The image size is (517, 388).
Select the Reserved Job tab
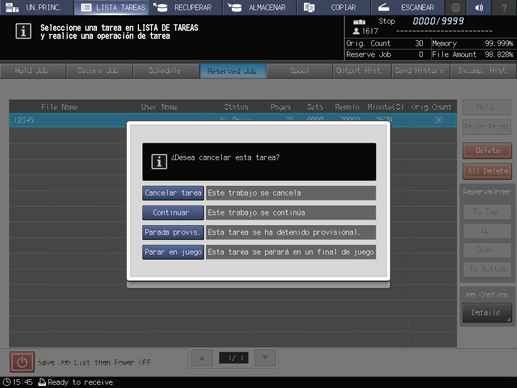pyautogui.click(x=233, y=71)
